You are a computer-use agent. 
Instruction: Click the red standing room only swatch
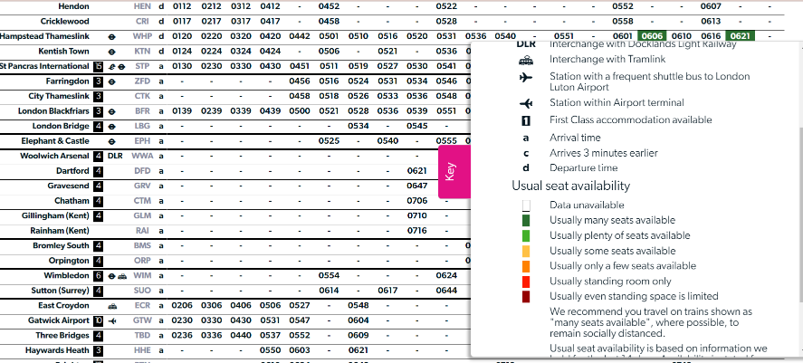pos(526,282)
